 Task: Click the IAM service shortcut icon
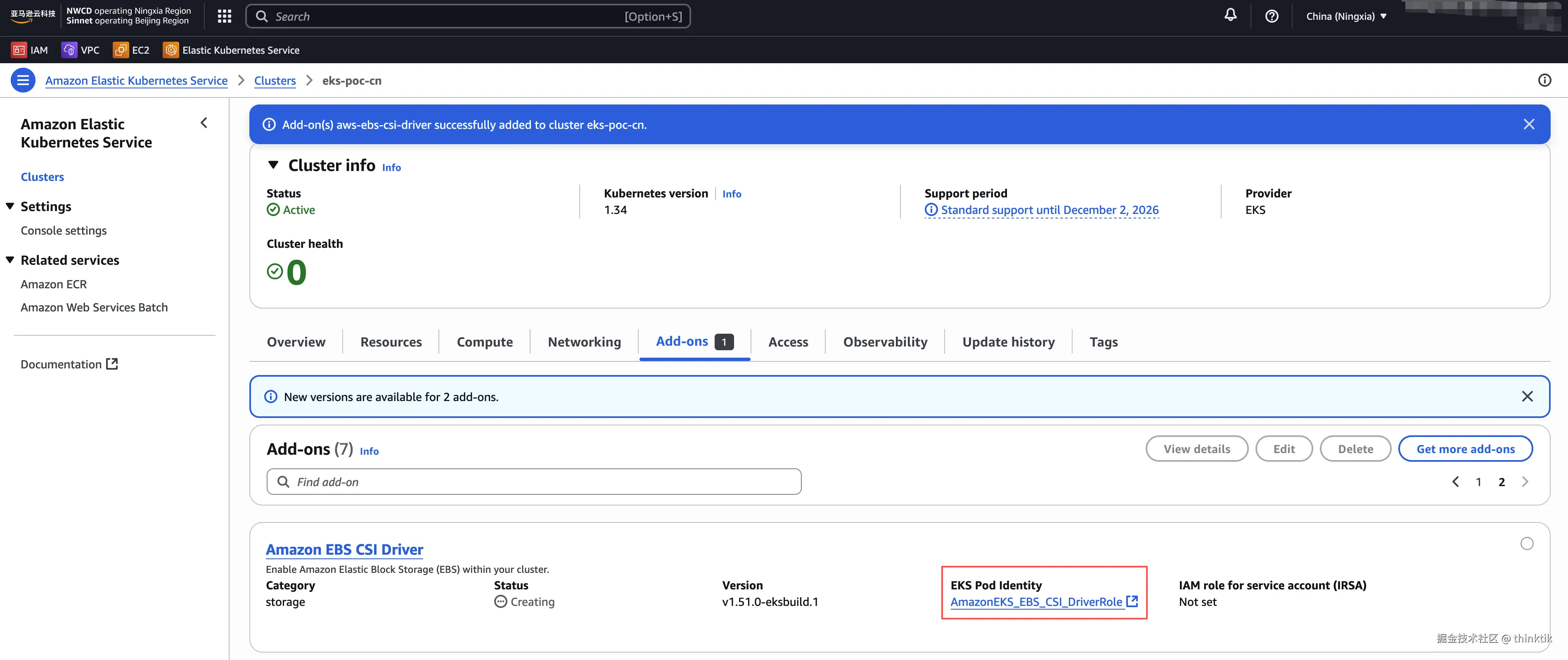(19, 50)
